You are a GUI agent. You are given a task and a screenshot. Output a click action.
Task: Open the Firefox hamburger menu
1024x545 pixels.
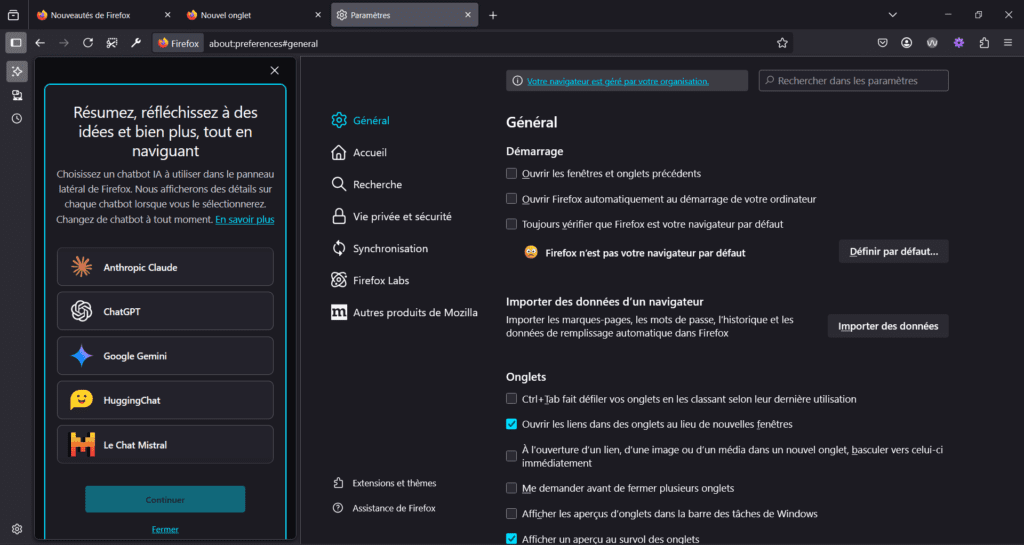point(1008,43)
